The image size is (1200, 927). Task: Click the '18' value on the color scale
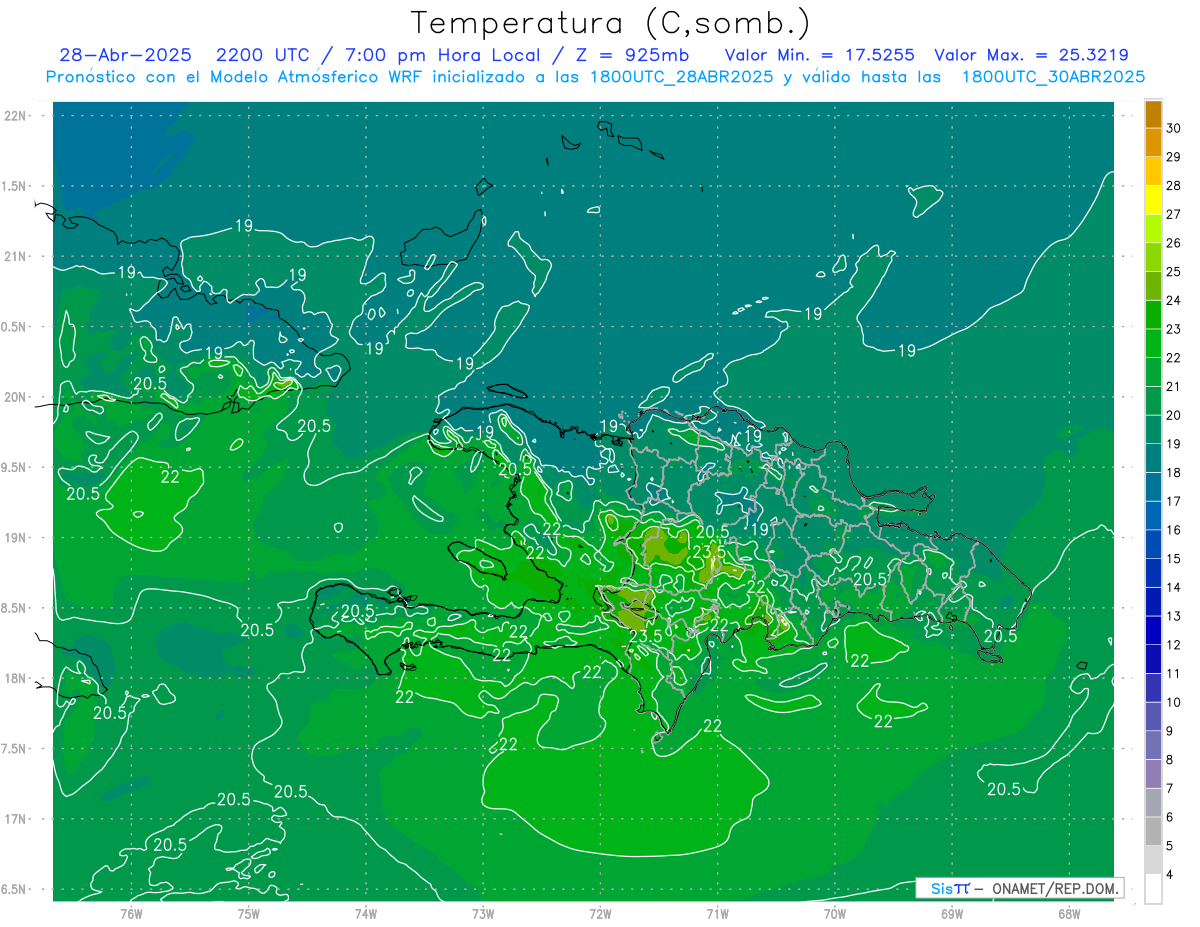pos(1175,472)
